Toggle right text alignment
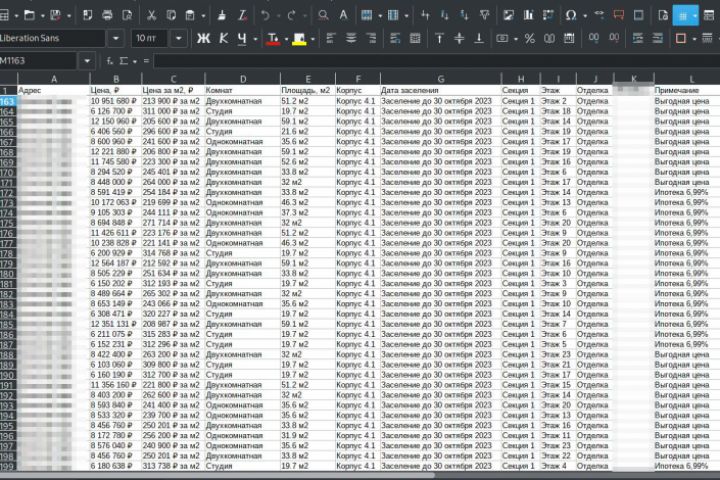Screen dimensions: 720x480 point(370,39)
